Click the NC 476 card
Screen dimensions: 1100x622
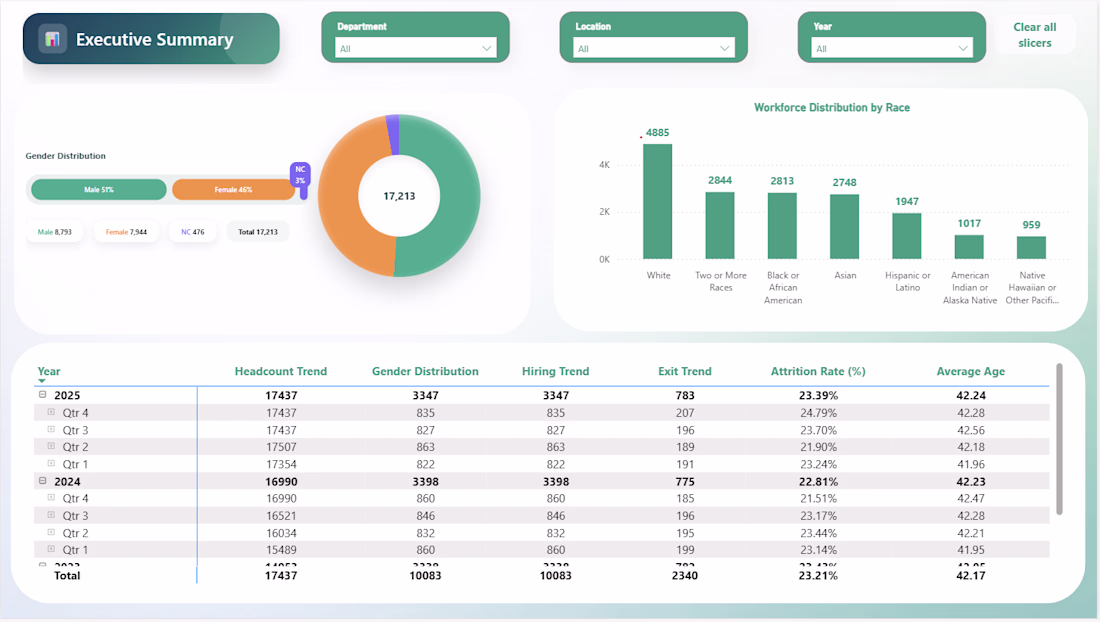click(x=193, y=232)
